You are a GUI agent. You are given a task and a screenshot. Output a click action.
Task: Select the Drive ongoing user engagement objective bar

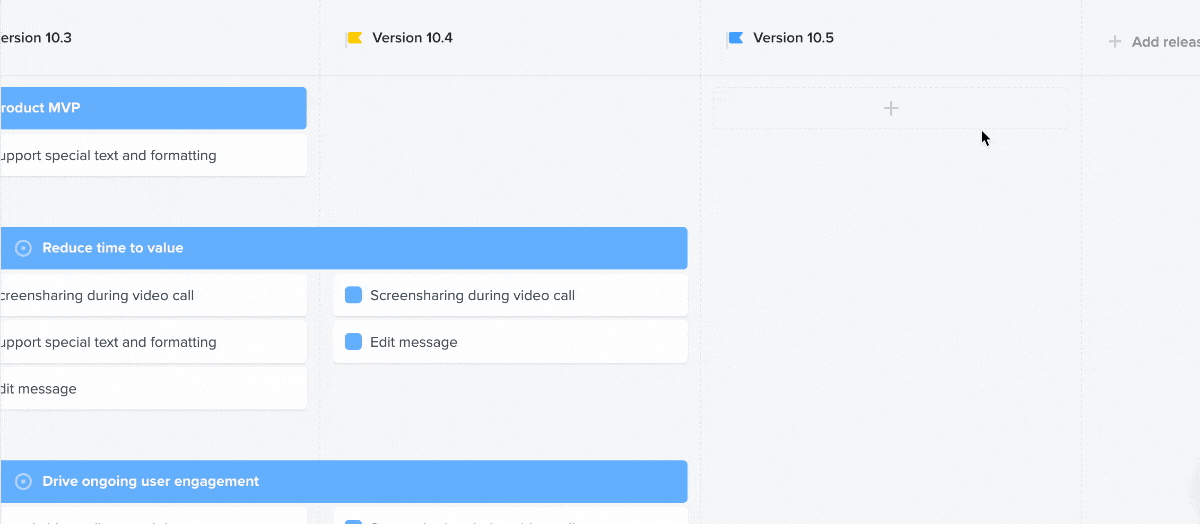pos(344,482)
